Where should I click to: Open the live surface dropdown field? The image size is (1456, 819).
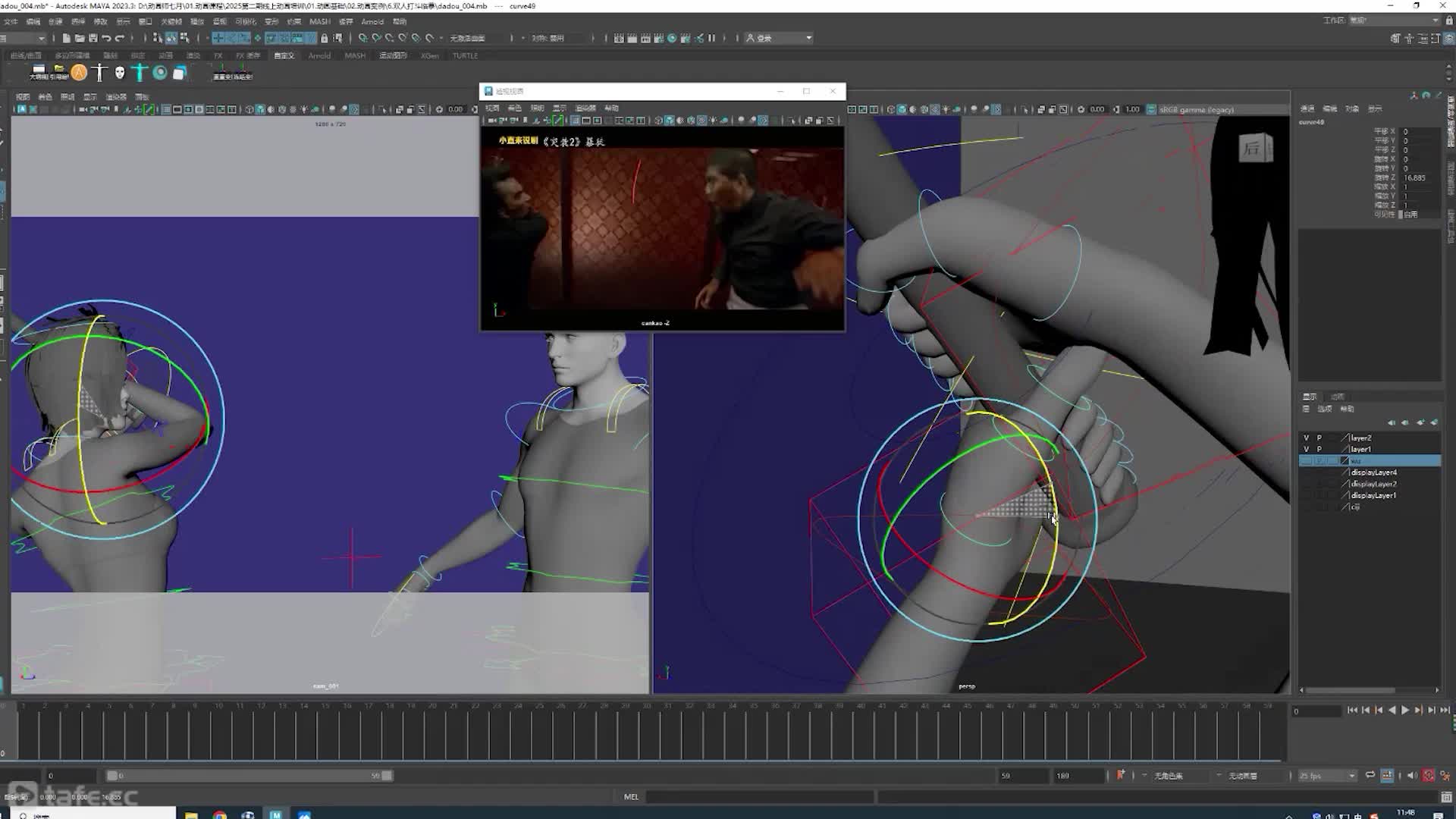(x=479, y=38)
